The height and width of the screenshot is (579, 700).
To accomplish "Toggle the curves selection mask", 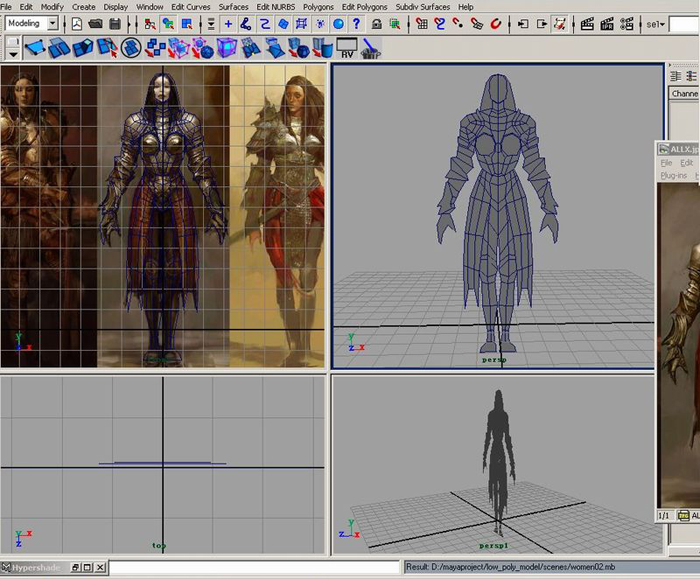I will 265,24.
